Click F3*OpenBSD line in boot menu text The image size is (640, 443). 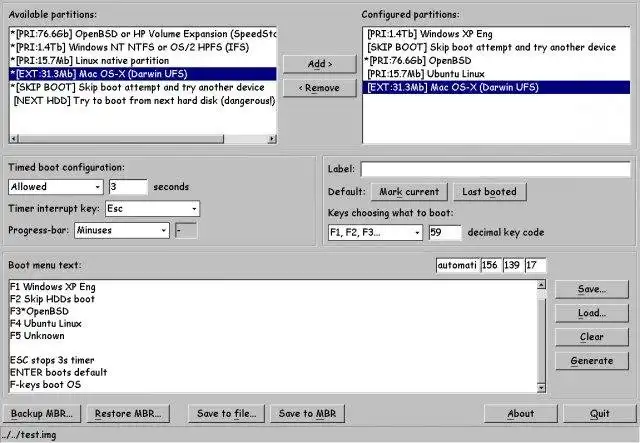(39, 312)
